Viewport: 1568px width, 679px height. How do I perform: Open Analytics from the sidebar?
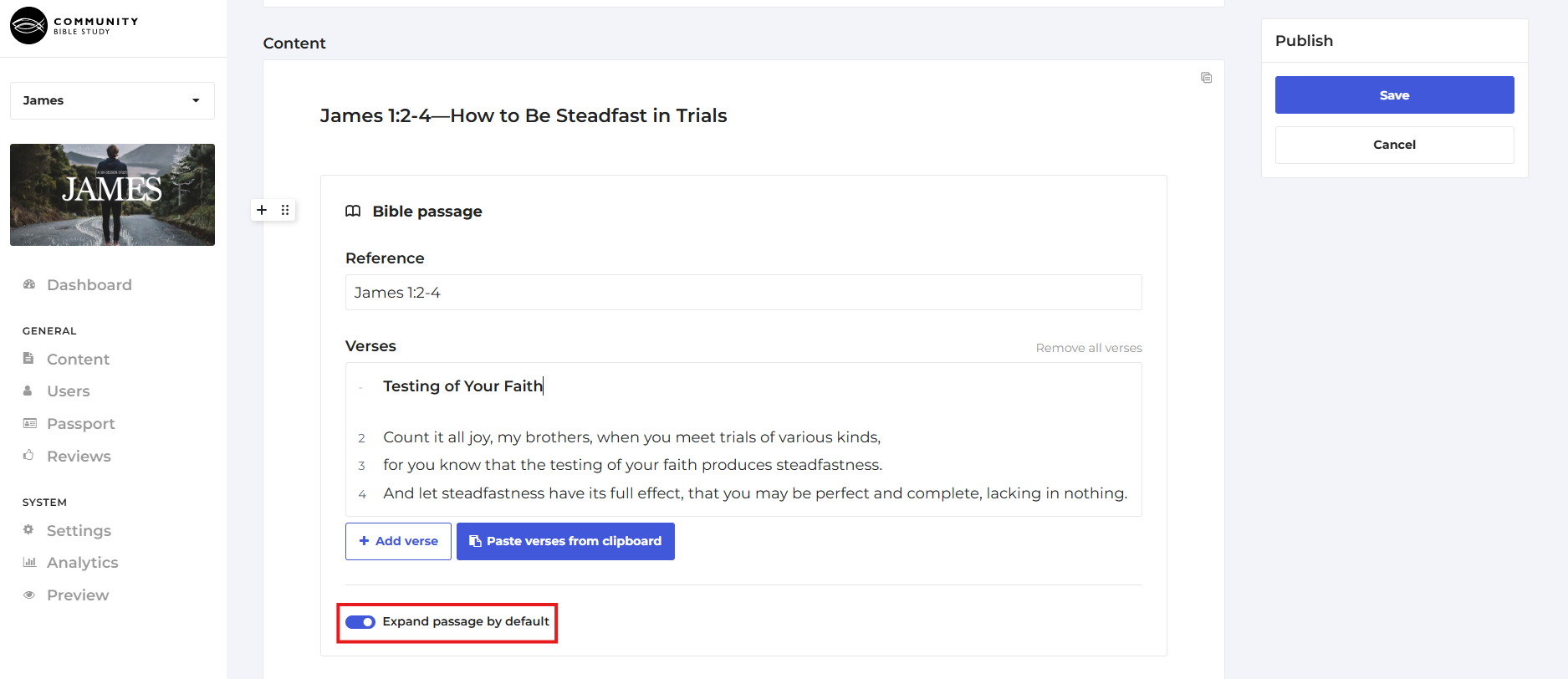tap(82, 563)
